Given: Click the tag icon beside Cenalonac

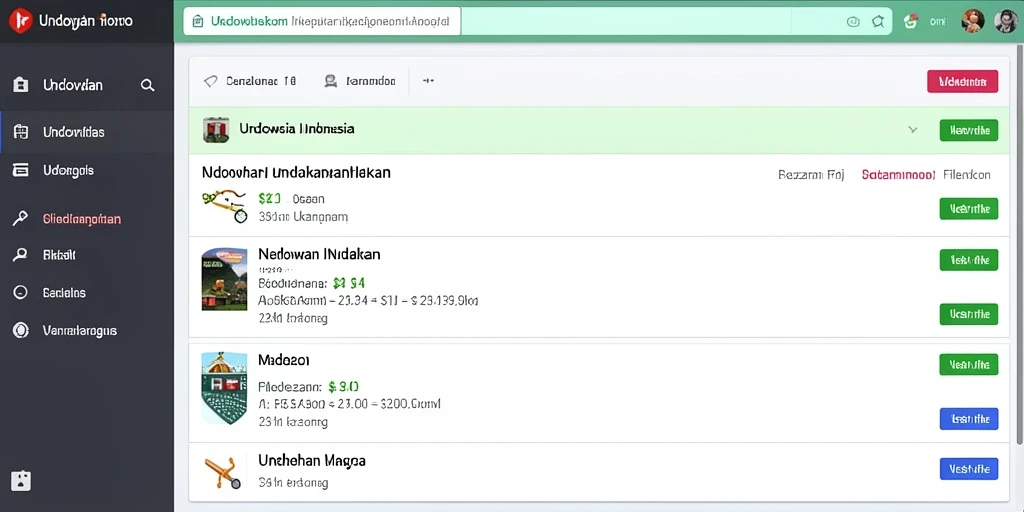Looking at the screenshot, I should 210,81.
